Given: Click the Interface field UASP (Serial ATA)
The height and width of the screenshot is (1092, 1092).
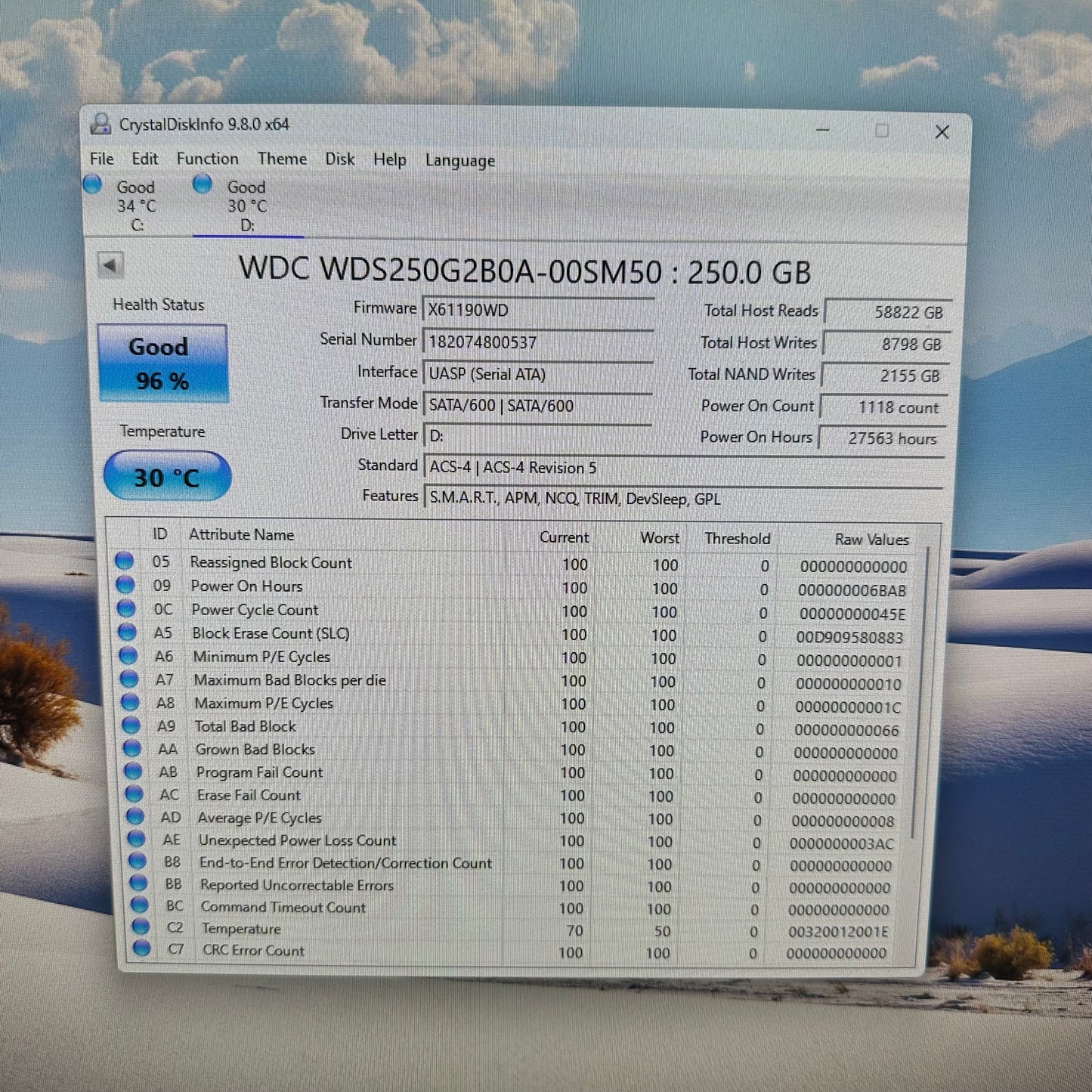Looking at the screenshot, I should pyautogui.click(x=537, y=374).
